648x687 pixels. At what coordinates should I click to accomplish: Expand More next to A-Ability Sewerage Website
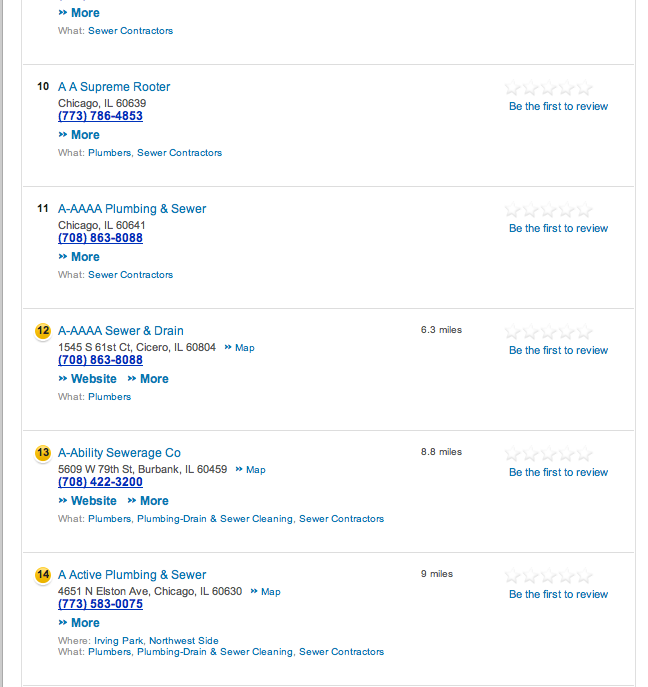point(148,501)
